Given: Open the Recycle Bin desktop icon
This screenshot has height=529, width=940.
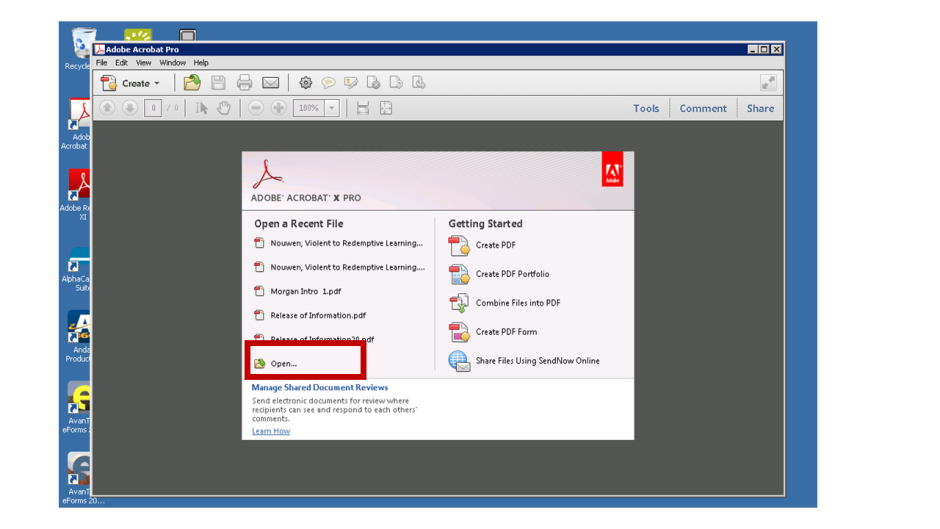Looking at the screenshot, I should click(x=80, y=48).
